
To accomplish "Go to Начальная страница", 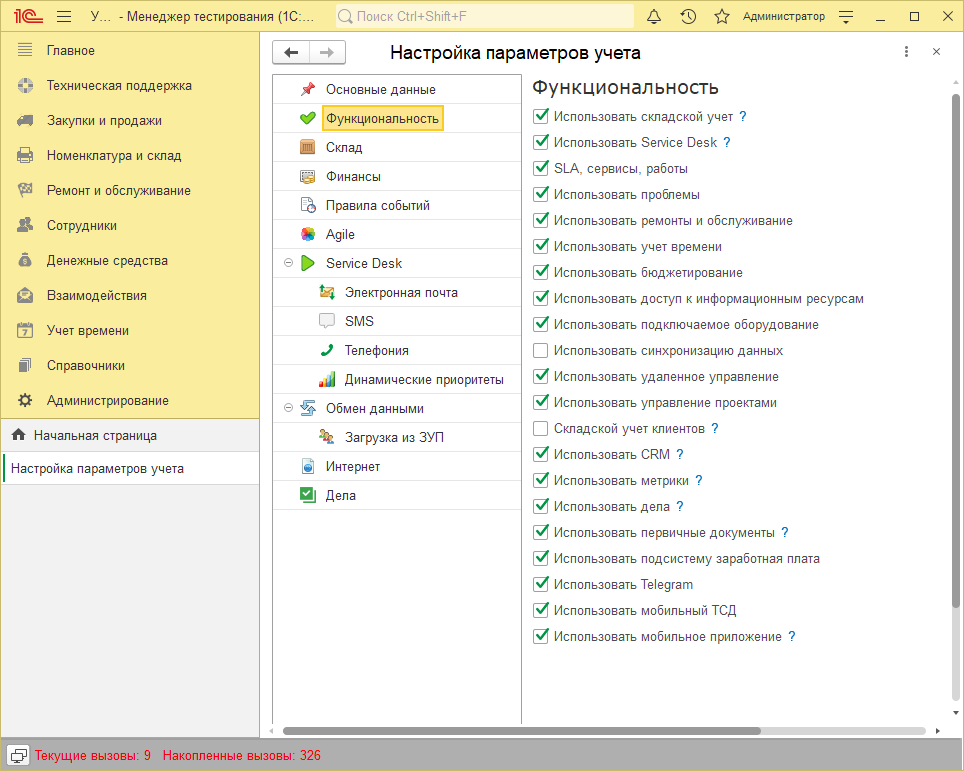I will coord(95,436).
